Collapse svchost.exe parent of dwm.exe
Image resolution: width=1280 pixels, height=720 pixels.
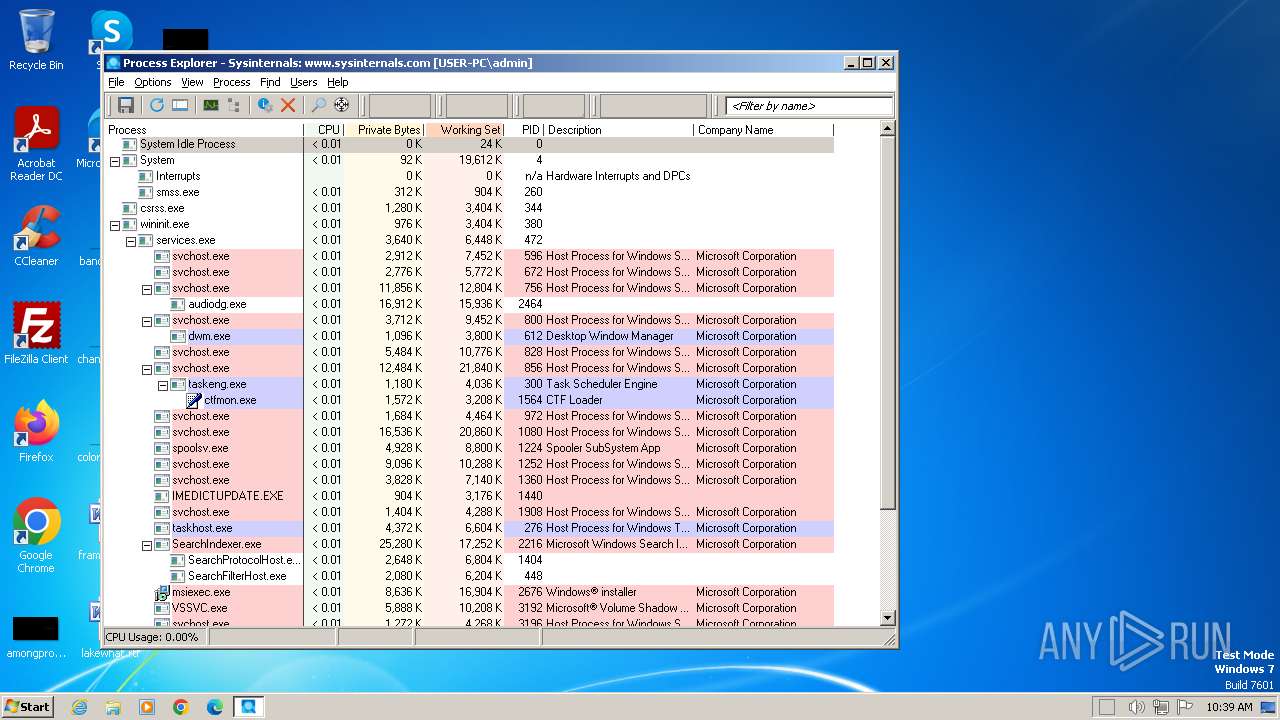click(x=147, y=321)
